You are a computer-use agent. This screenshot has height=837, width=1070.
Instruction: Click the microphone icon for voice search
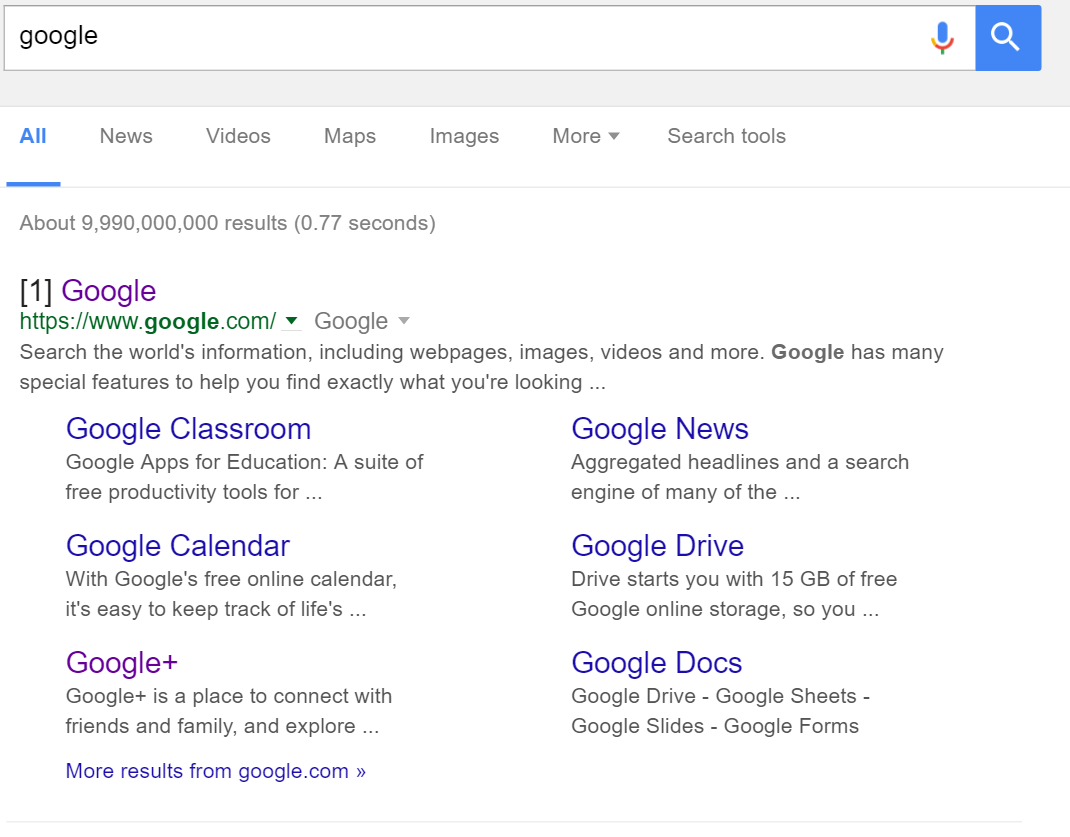click(x=941, y=37)
